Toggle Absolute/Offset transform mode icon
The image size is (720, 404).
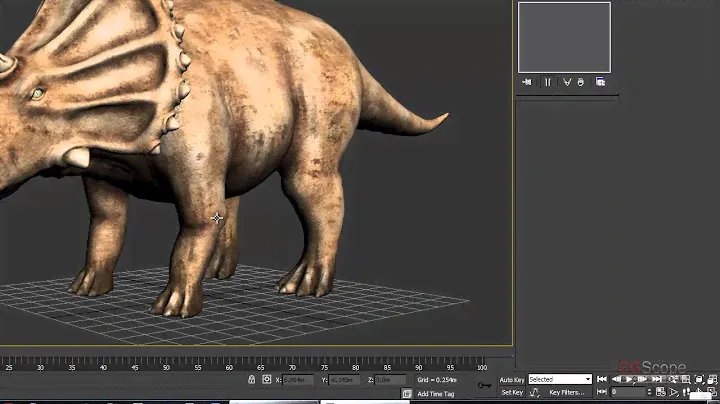coord(267,380)
